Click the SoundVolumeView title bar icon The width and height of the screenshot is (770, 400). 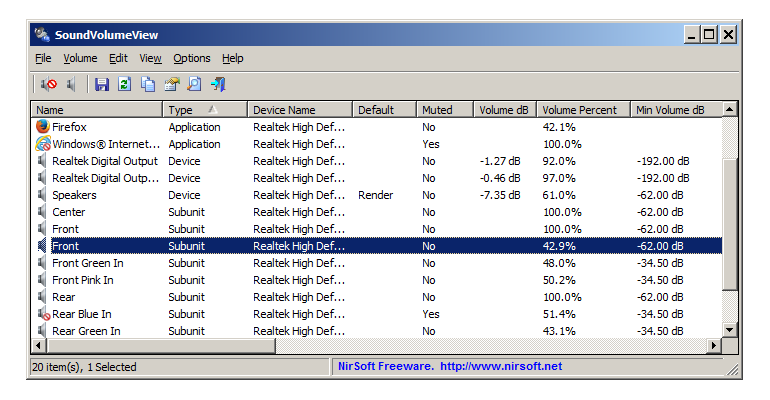tap(42, 34)
